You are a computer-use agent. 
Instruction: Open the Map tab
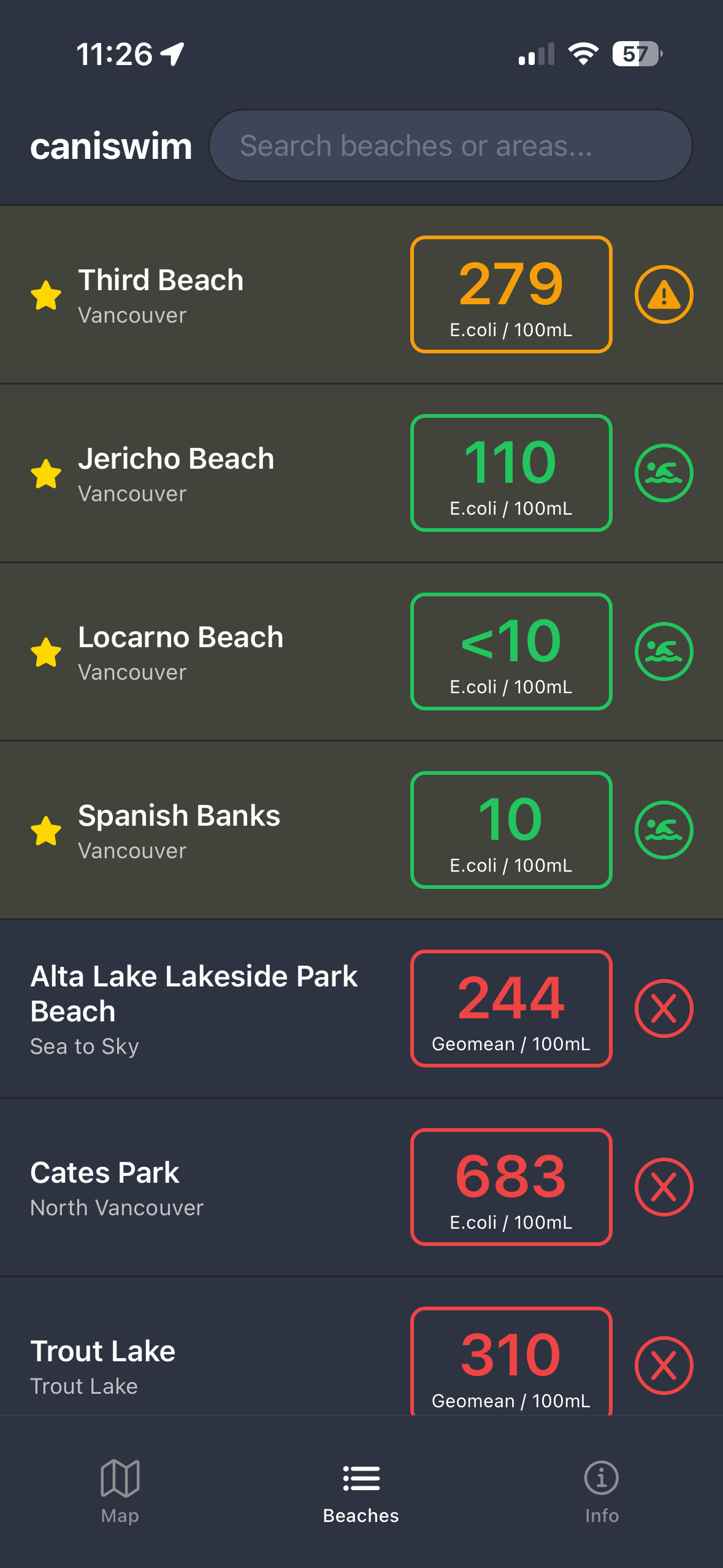tap(120, 1491)
